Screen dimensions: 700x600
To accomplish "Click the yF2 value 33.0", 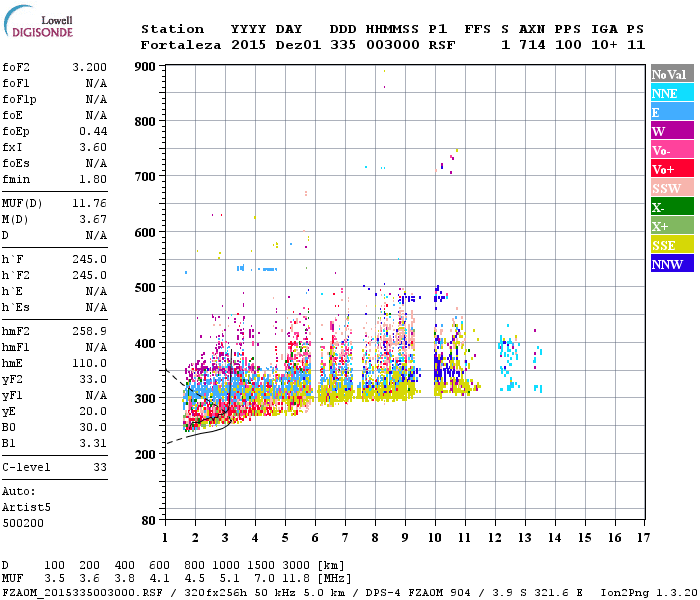I will click(x=93, y=379).
